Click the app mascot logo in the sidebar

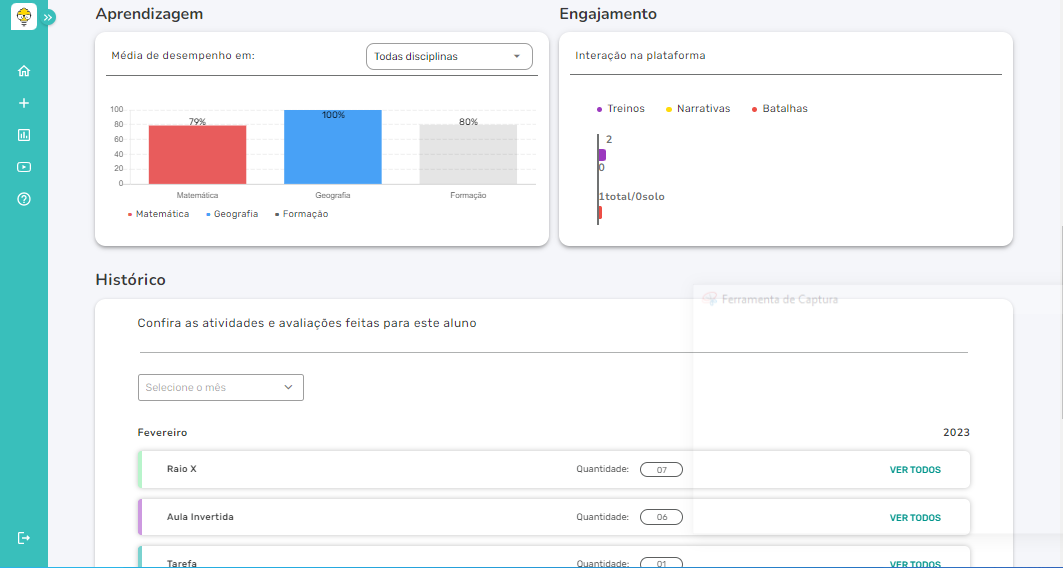[x=23, y=17]
